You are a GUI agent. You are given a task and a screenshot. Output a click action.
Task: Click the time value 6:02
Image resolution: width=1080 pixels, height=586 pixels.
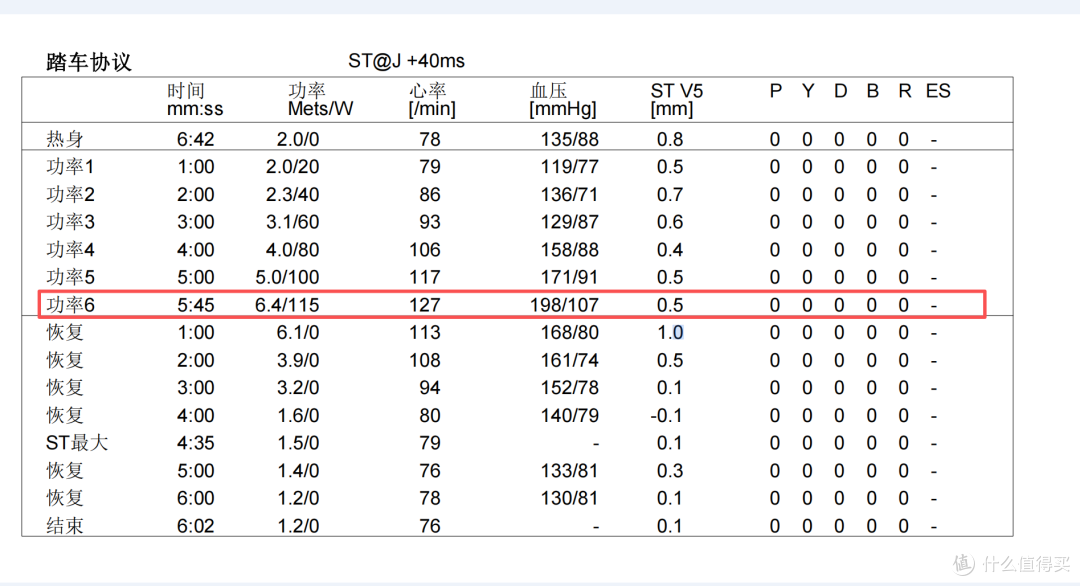coord(196,526)
